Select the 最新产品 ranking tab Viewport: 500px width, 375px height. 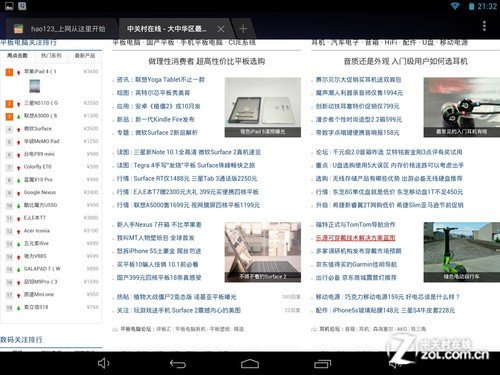(x=85, y=56)
